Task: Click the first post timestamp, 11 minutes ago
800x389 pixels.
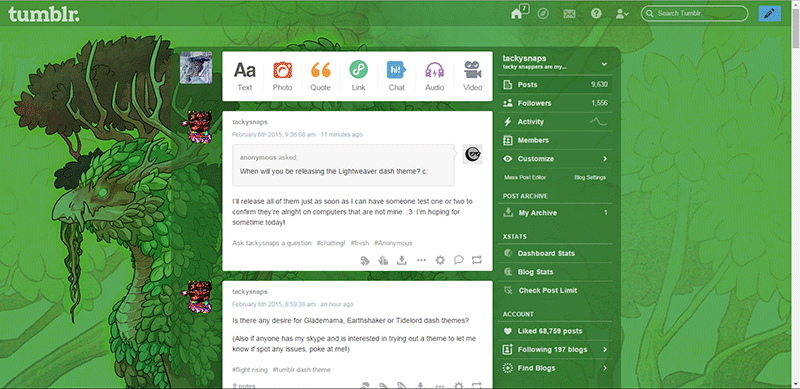Action: pyautogui.click(x=297, y=135)
